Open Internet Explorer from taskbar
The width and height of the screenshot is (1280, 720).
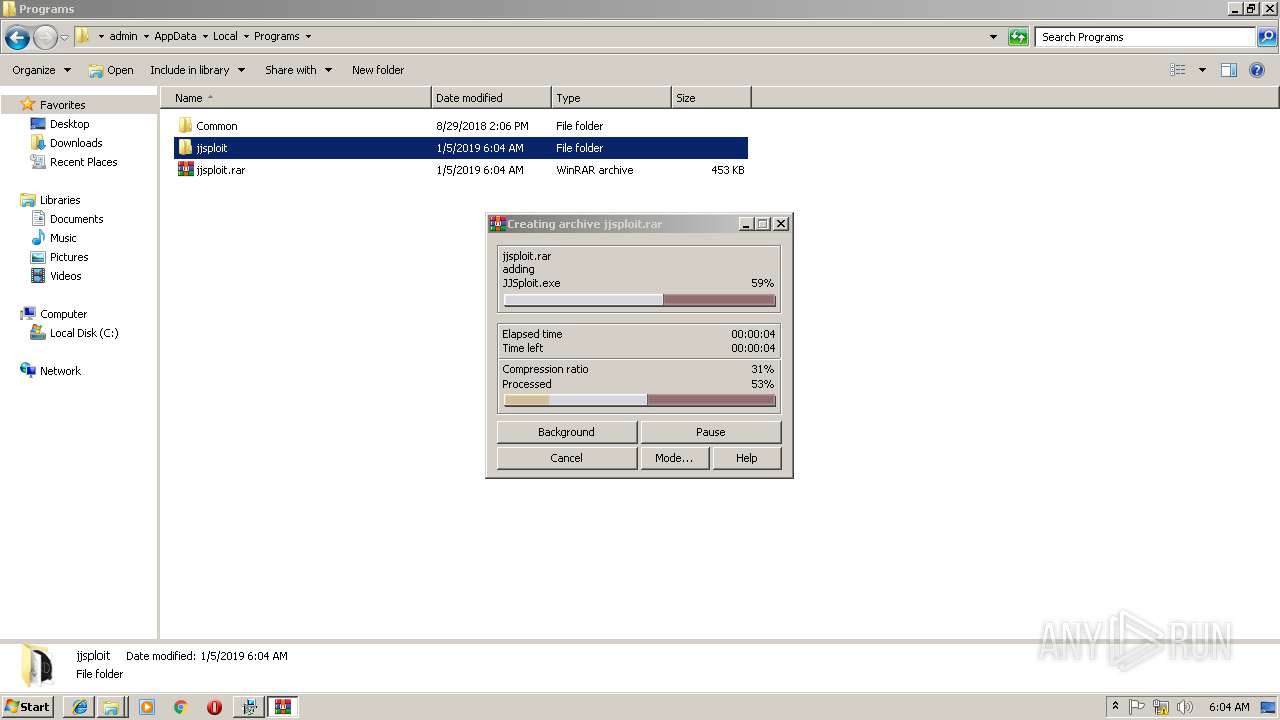point(80,707)
